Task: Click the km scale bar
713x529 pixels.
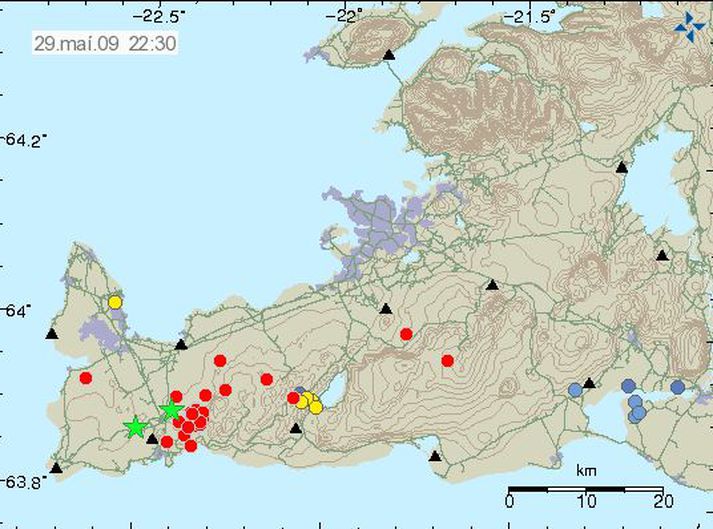Action: click(x=584, y=489)
